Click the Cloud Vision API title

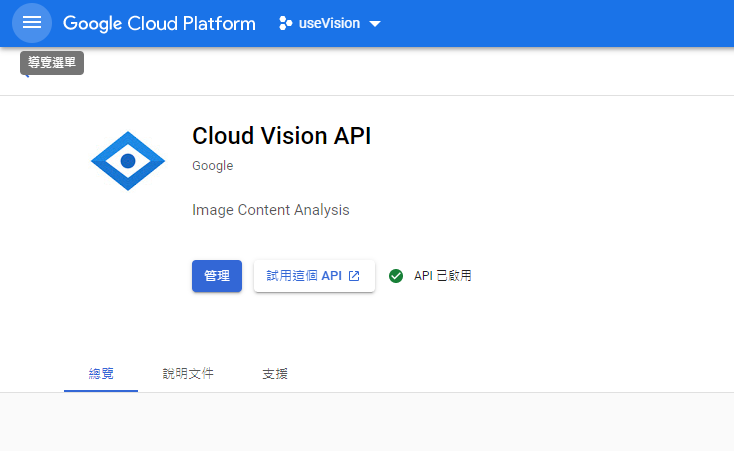[281, 136]
